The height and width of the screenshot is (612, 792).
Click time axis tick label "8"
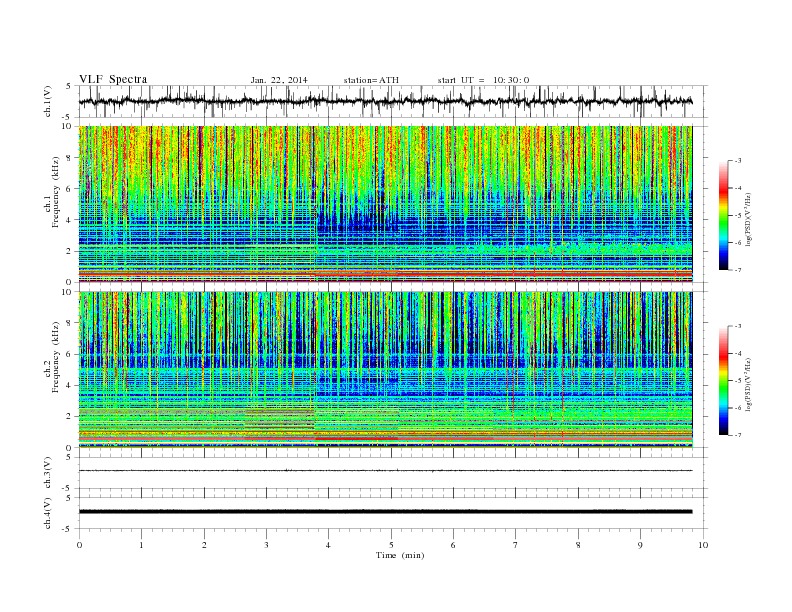click(578, 545)
